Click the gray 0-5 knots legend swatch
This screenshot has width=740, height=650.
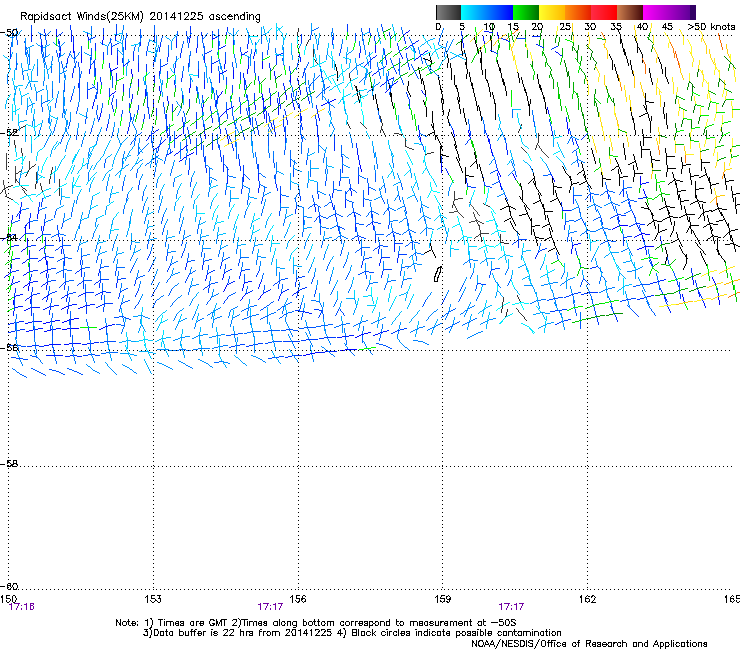click(x=448, y=12)
